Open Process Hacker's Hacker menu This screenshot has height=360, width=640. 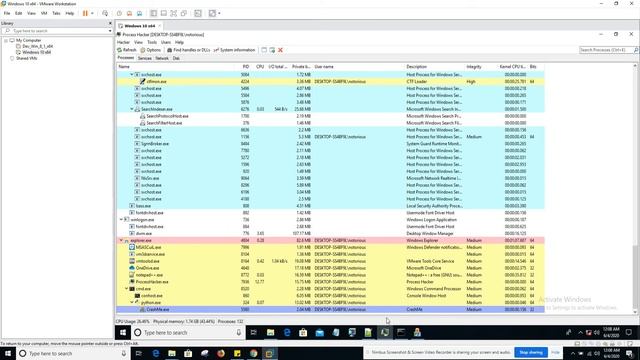pos(123,42)
